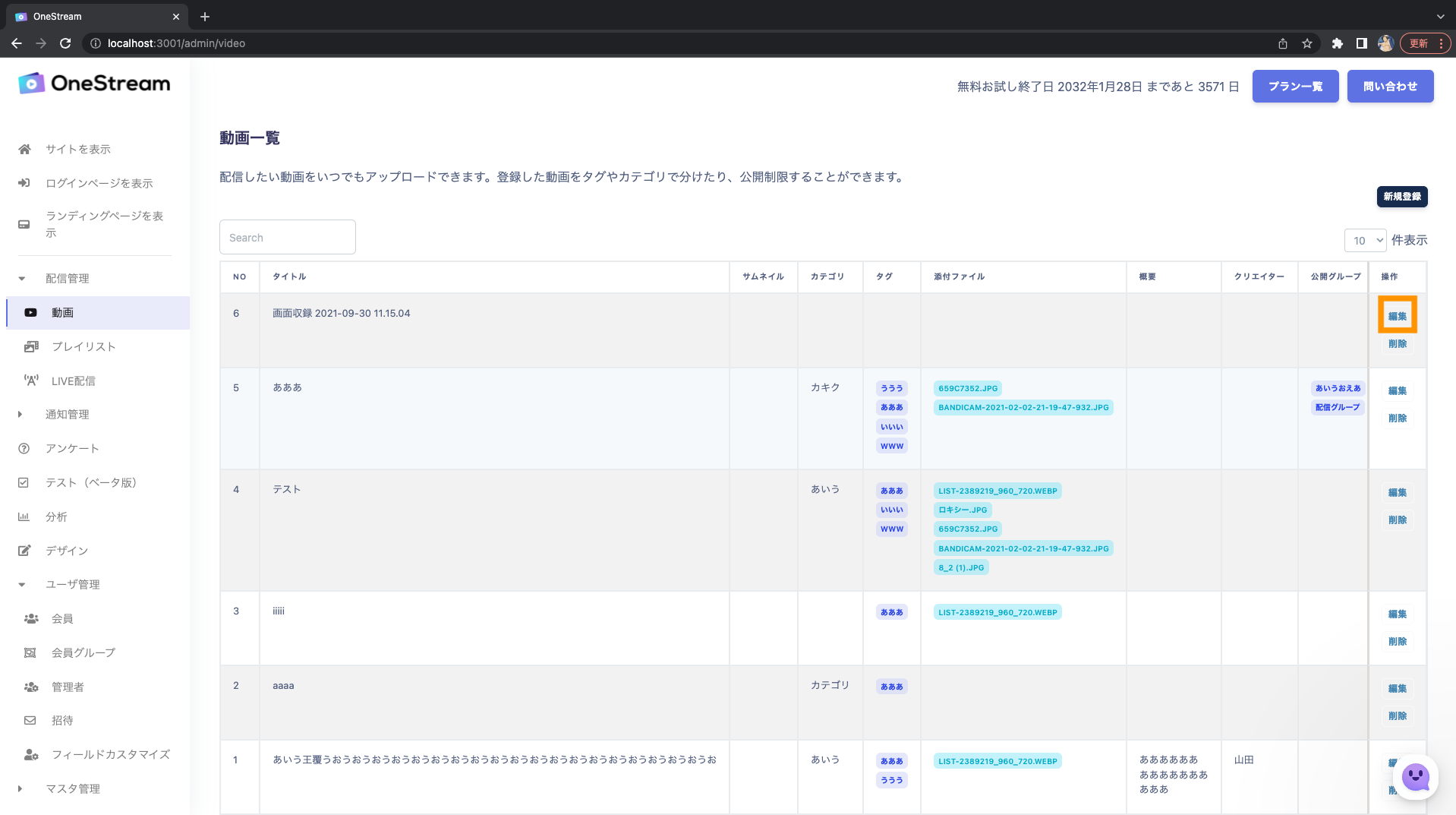The width and height of the screenshot is (1456, 815).
Task: Click the share icon in address bar
Action: point(1283,43)
